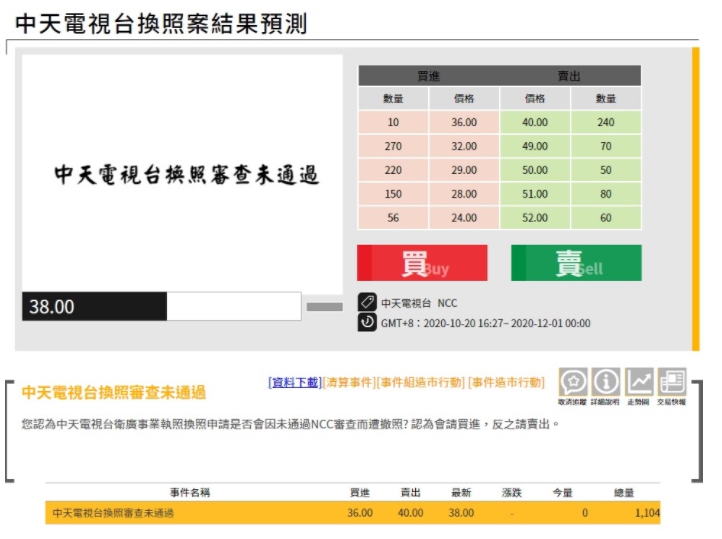Open the 走勢圖 trend chart icon
This screenshot has height=539, width=722.
(x=639, y=382)
